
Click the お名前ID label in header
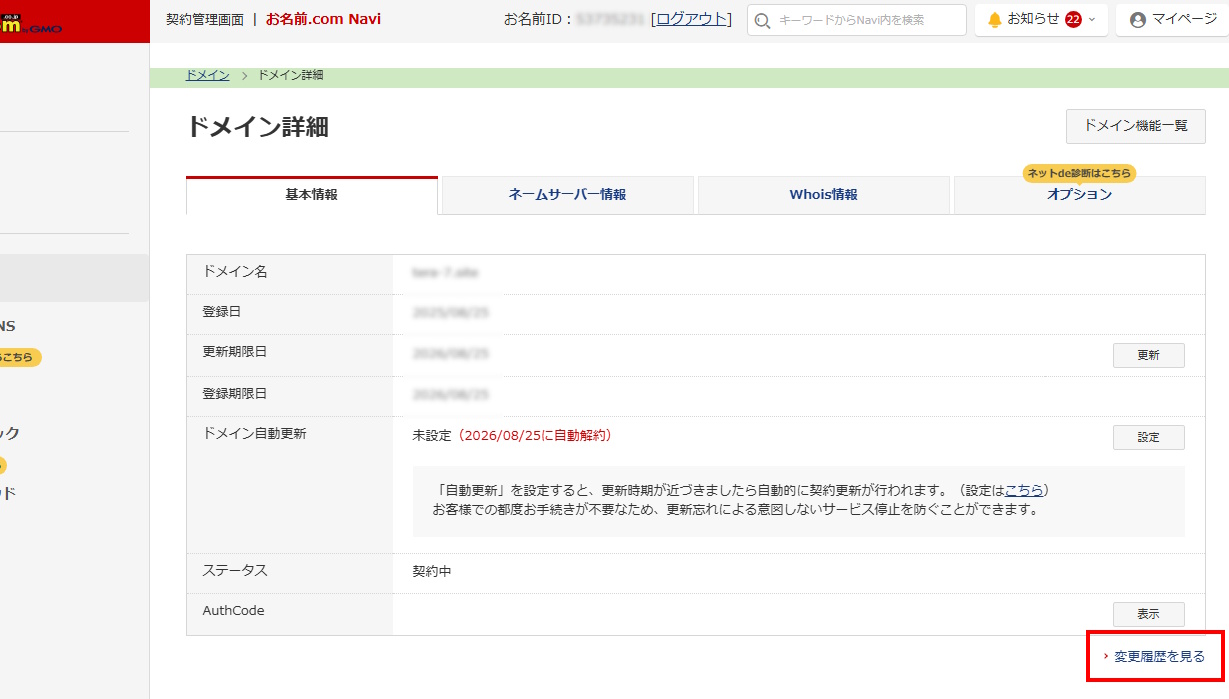pos(537,19)
